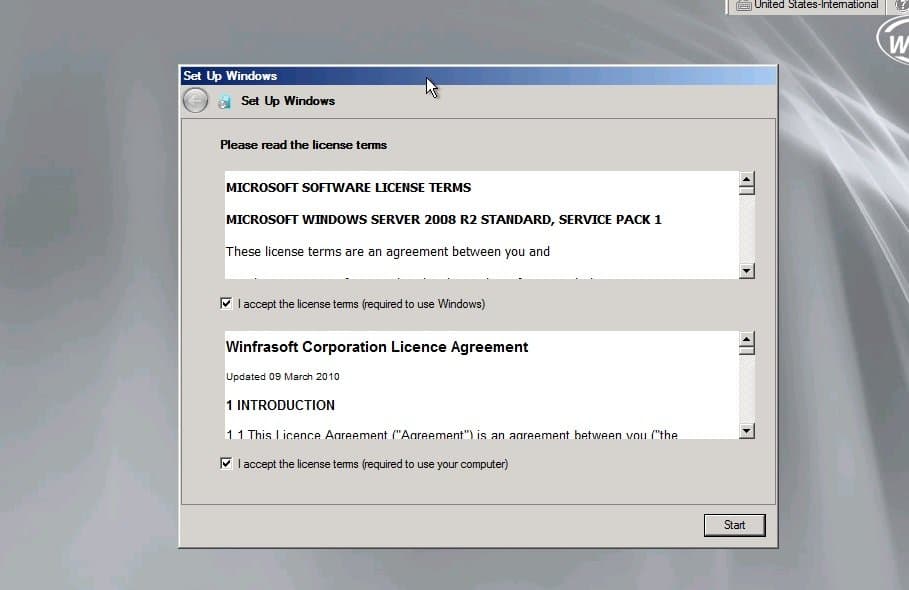Screen dimensions: 909x590
Task: Click the down arrow of the Microsoft license scrollbar
Action: 747,271
